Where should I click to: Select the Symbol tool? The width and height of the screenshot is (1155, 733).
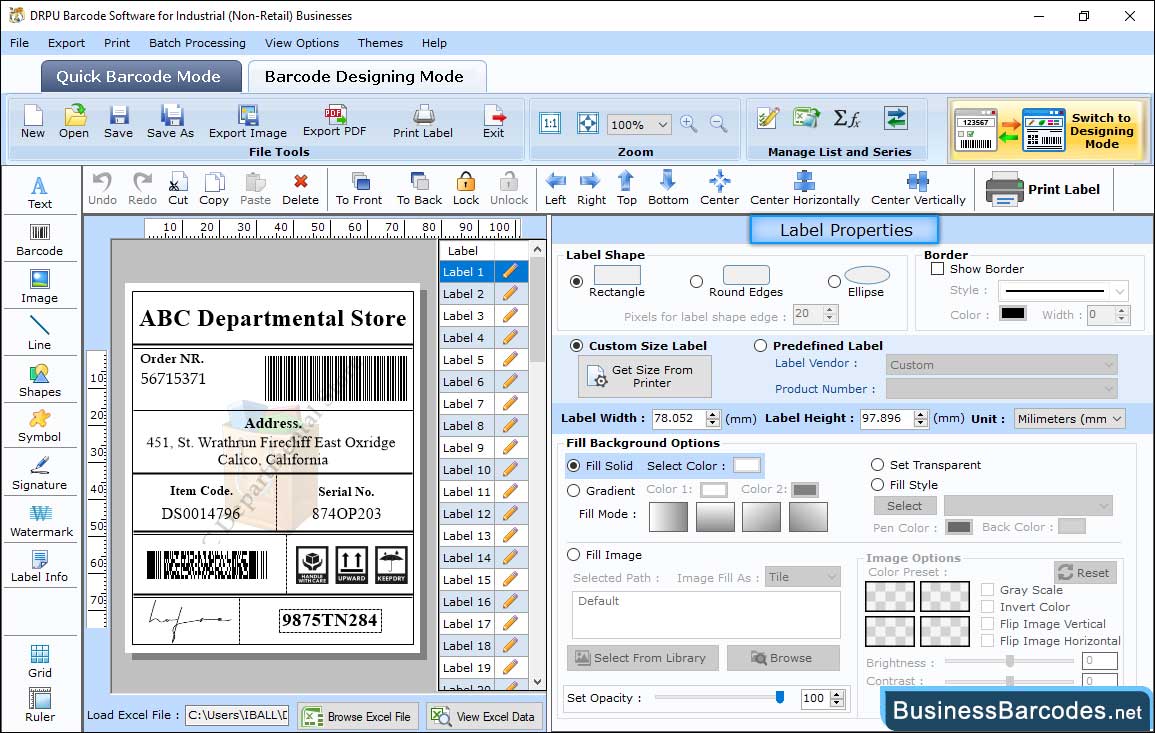[x=40, y=427]
